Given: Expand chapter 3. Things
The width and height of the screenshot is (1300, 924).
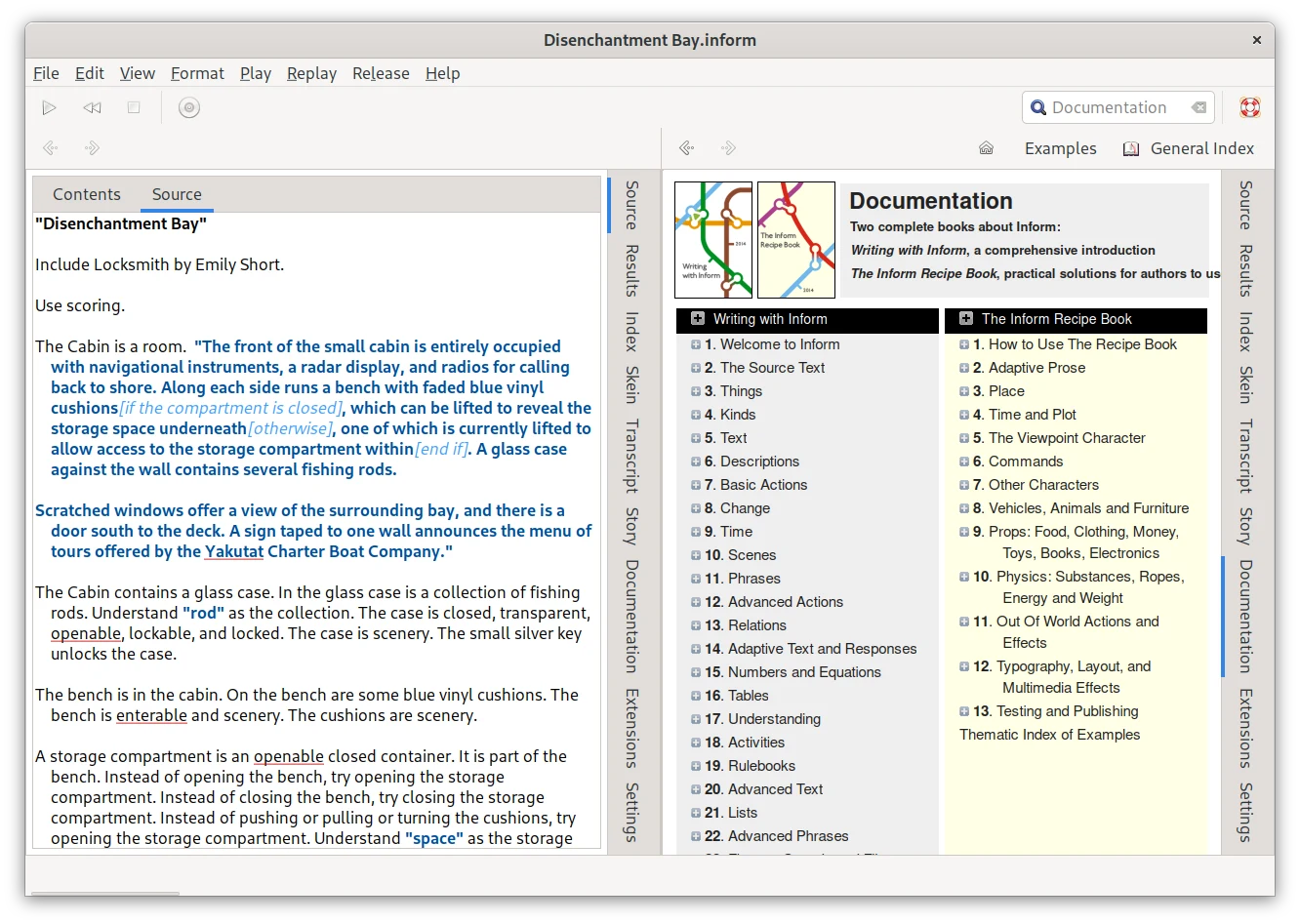Looking at the screenshot, I should [696, 391].
